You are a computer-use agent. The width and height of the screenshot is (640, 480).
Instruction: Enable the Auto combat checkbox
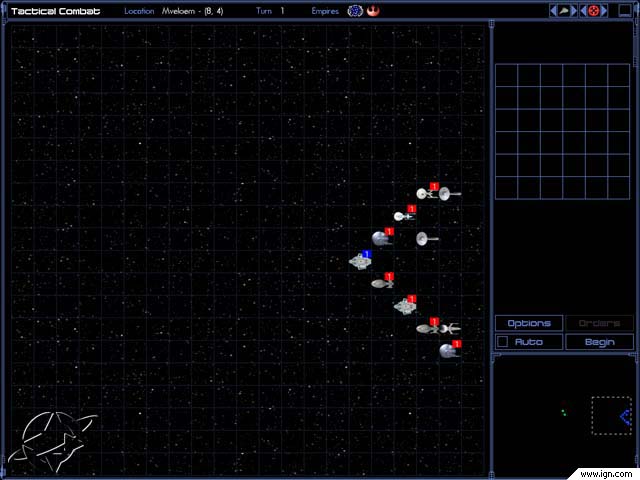(503, 342)
